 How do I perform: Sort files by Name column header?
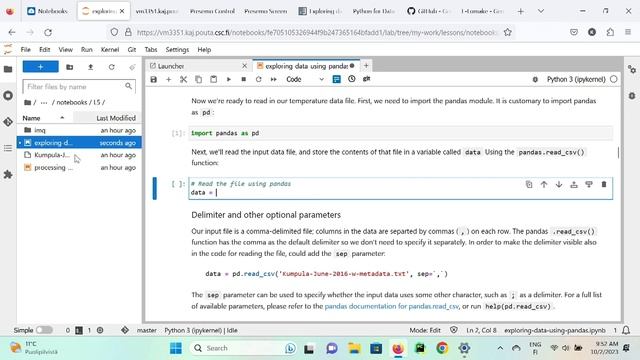point(45,118)
